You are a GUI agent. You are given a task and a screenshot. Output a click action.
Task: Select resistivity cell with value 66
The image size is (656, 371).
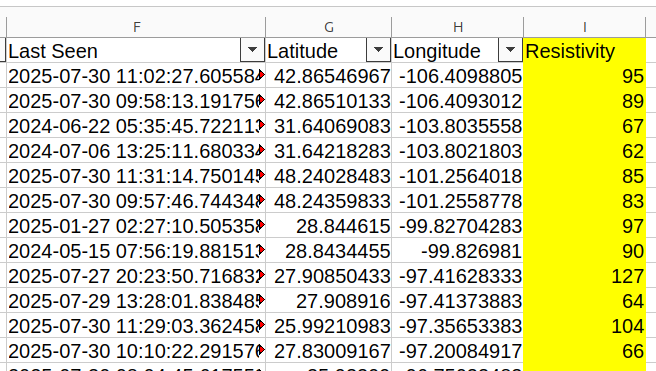[x=584, y=351]
